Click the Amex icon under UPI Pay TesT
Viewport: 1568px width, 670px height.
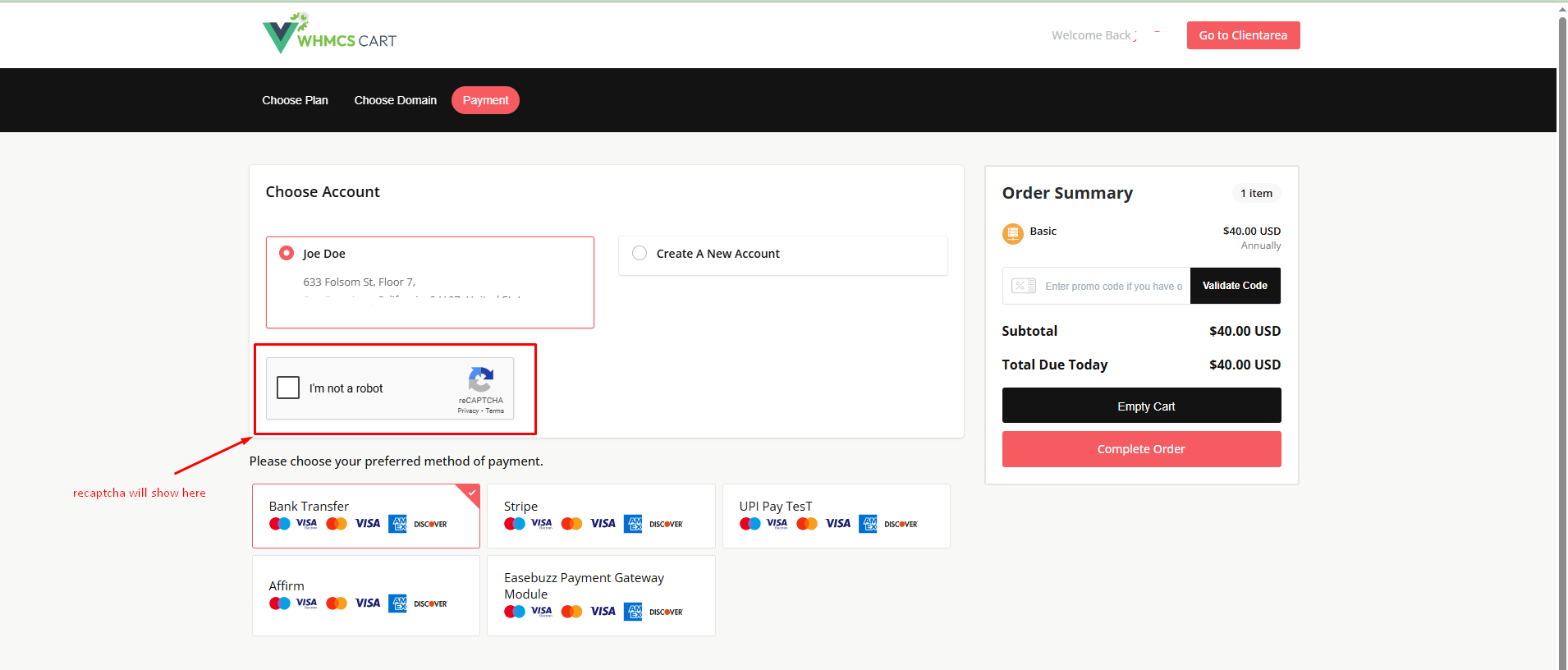tap(868, 524)
